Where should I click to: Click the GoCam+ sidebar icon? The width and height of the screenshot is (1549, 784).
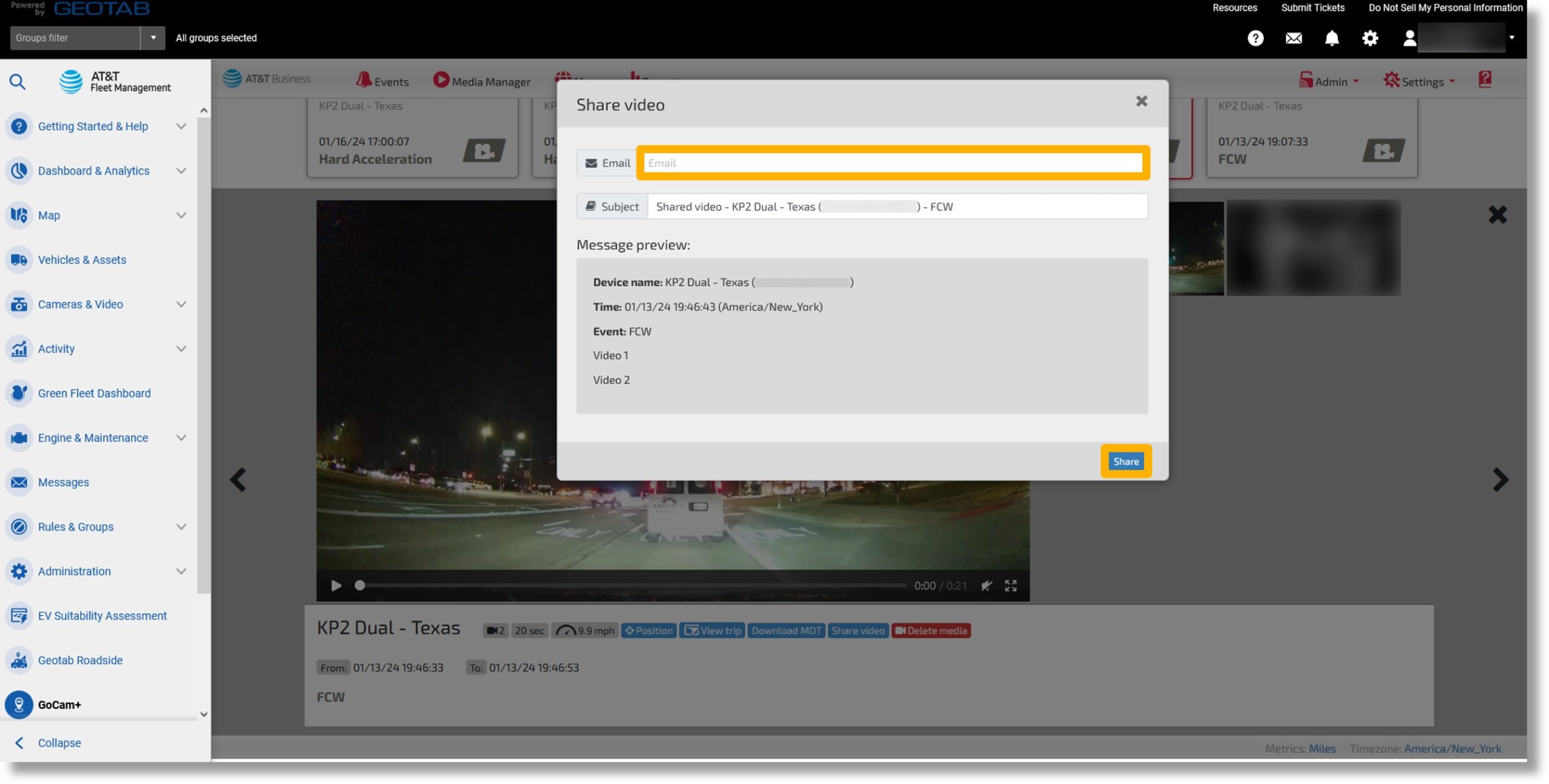click(19, 705)
